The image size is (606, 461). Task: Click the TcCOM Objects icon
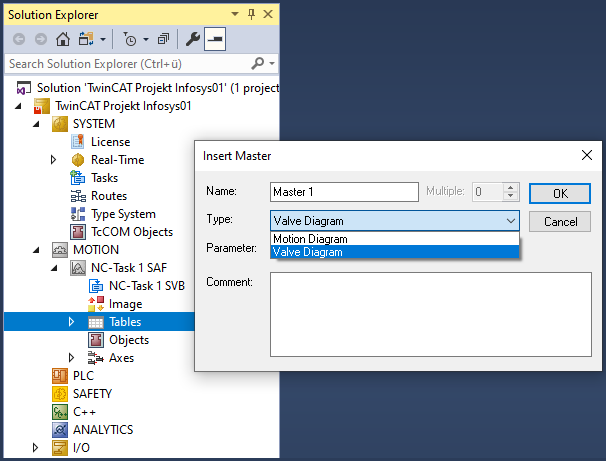(x=78, y=232)
